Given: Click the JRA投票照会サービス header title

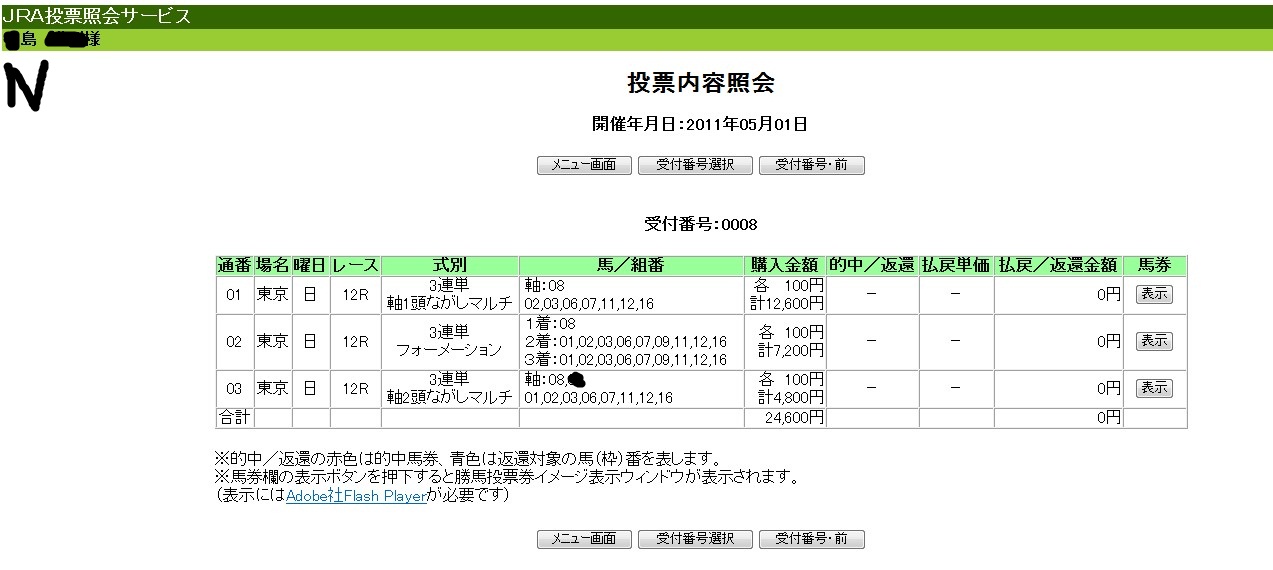Looking at the screenshot, I should [96, 16].
